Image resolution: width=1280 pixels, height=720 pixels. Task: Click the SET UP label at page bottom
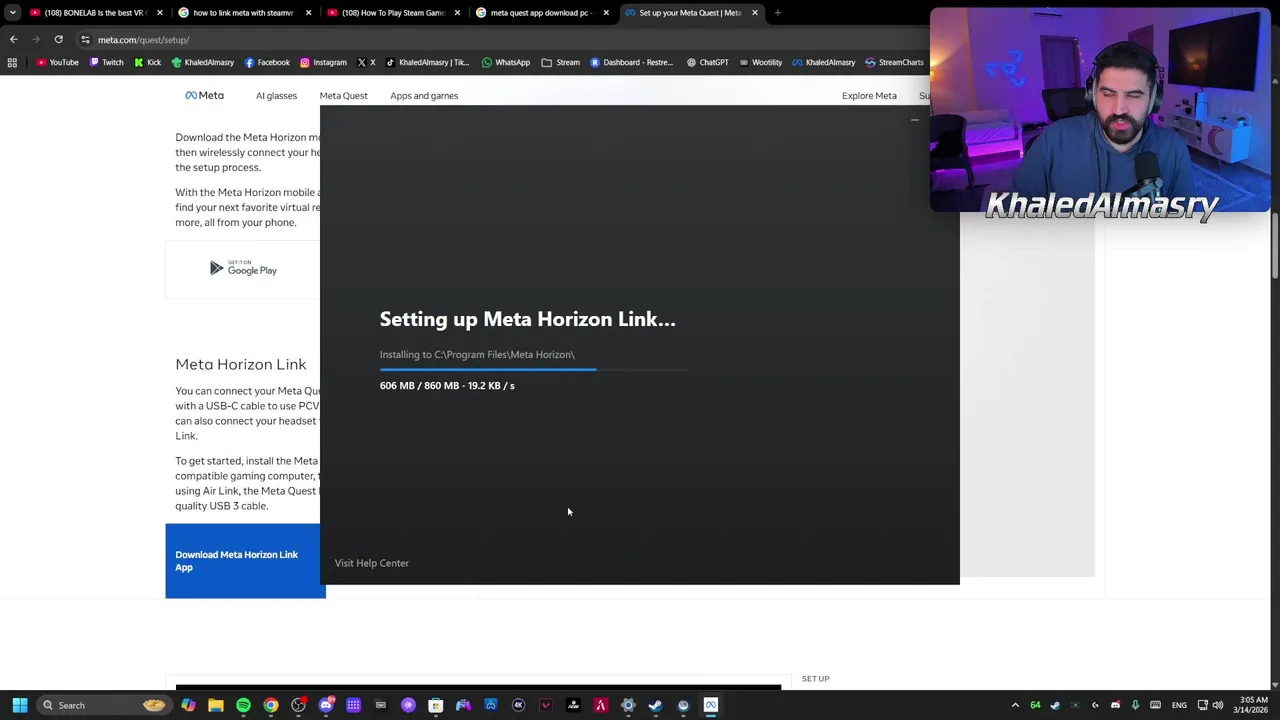coord(815,678)
